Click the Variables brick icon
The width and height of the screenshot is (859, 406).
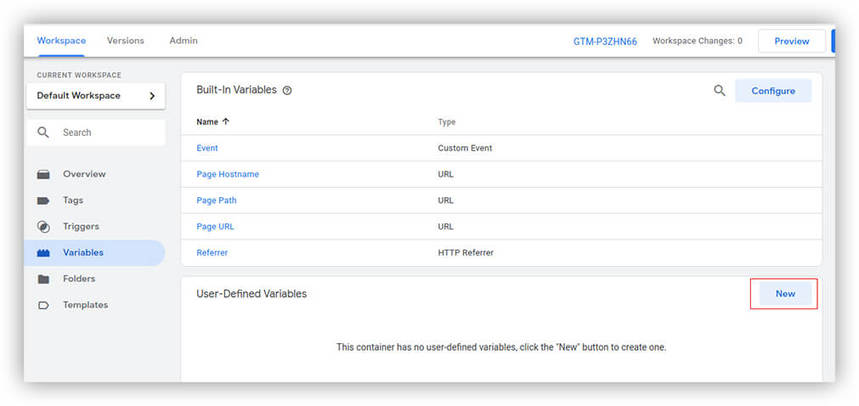tap(44, 253)
